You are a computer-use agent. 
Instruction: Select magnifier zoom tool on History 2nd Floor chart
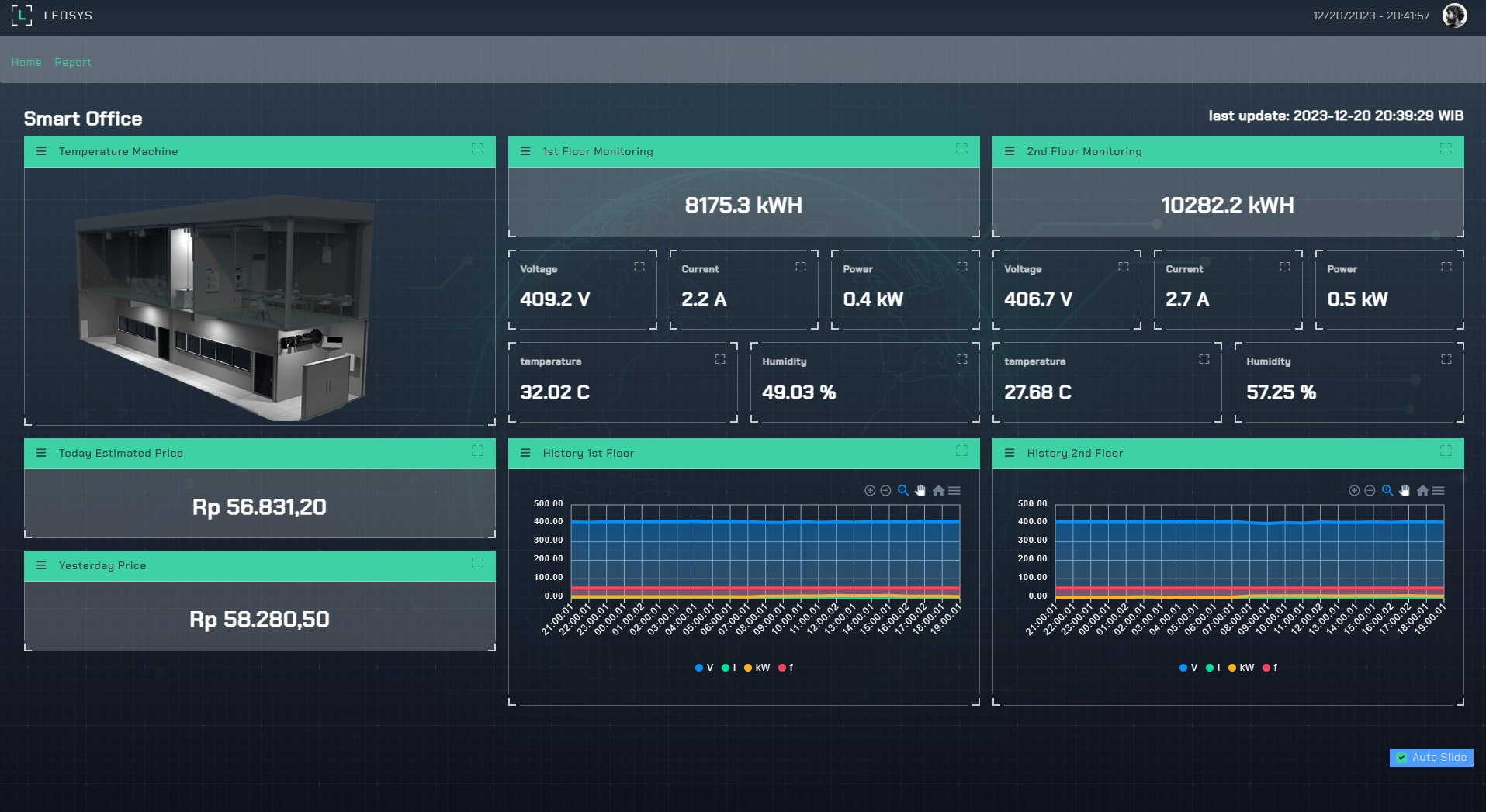point(1387,491)
